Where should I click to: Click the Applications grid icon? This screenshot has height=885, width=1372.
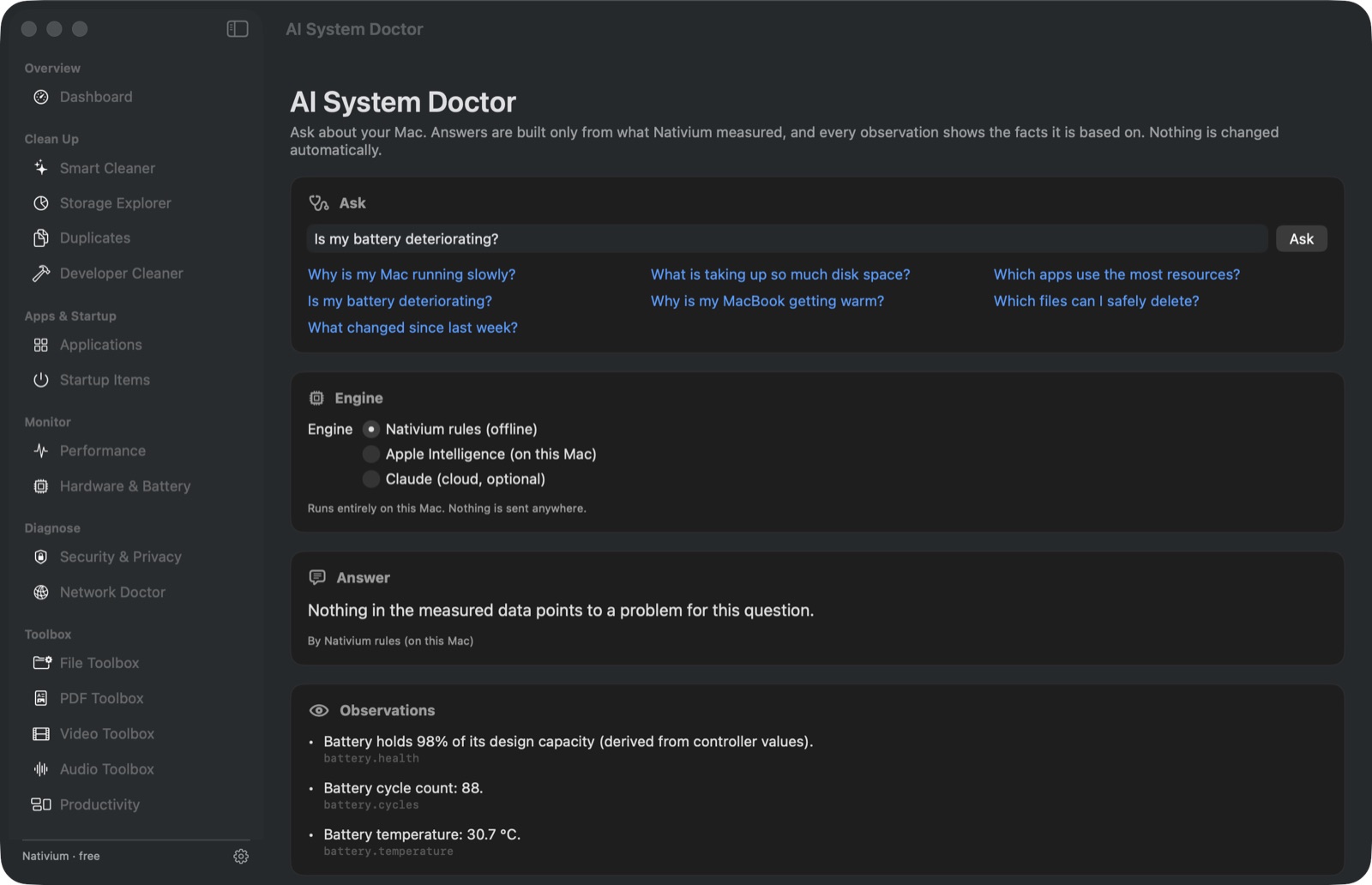point(41,345)
